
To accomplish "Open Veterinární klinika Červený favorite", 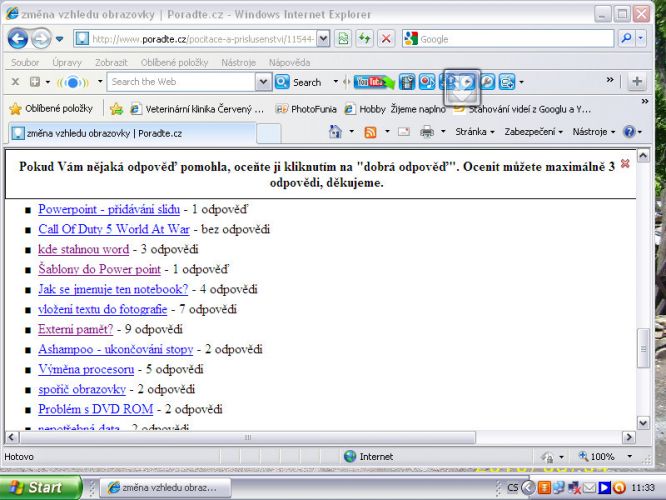I will 197,109.
